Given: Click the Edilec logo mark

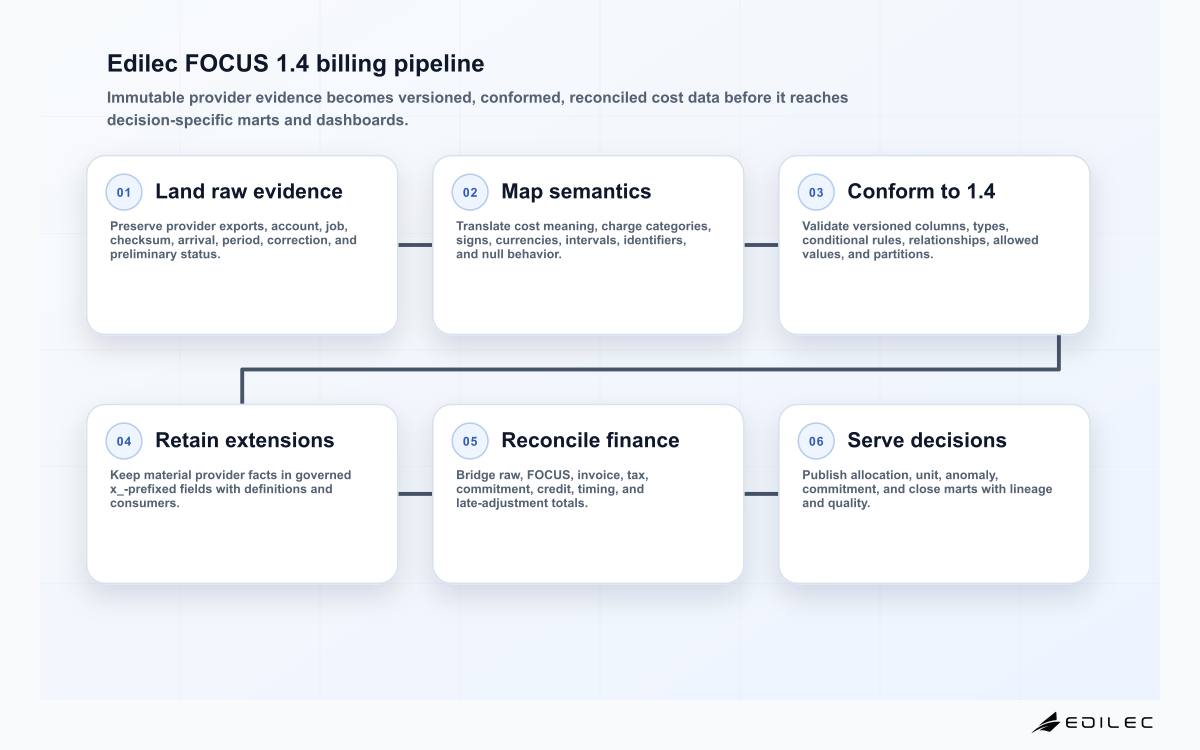Looking at the screenshot, I should 1046,722.
